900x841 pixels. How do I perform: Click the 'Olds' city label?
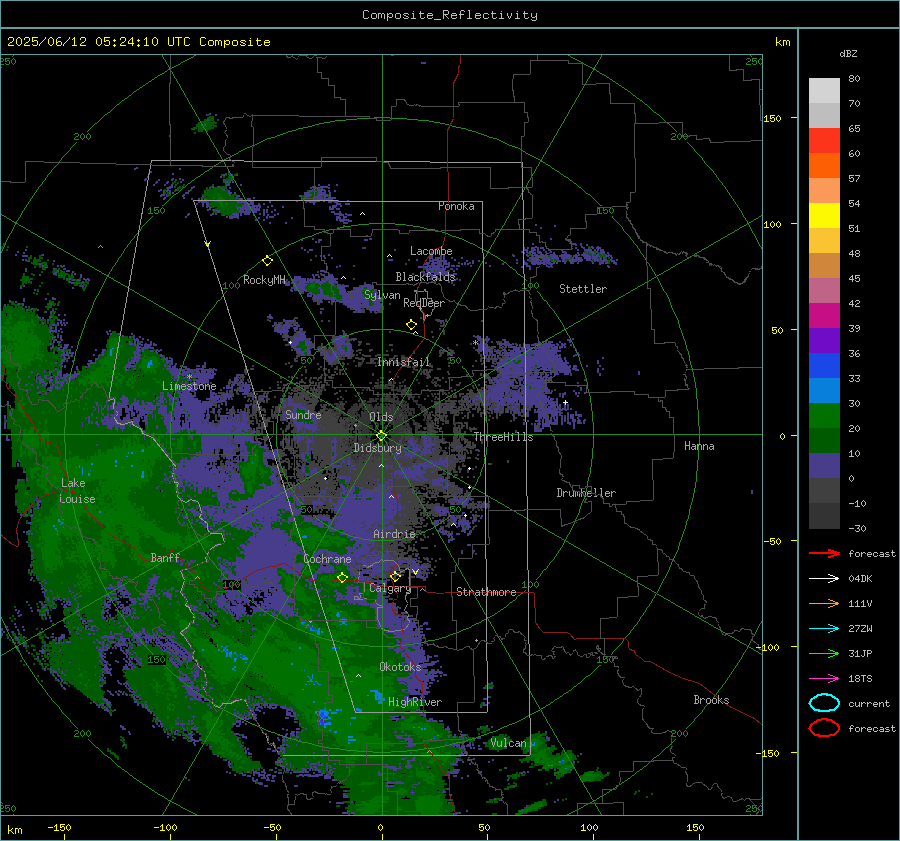pyautogui.click(x=381, y=417)
